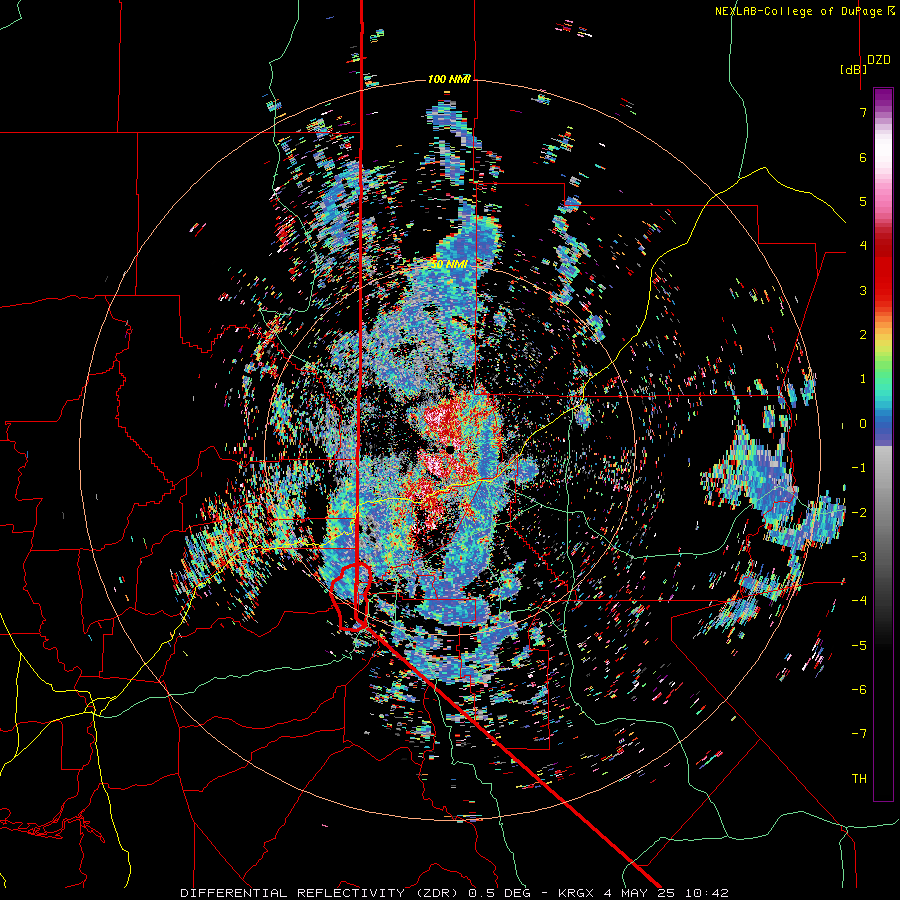Screen dimensions: 900x900
Task: Click the 7 value on the color scale
Action: click(x=863, y=112)
